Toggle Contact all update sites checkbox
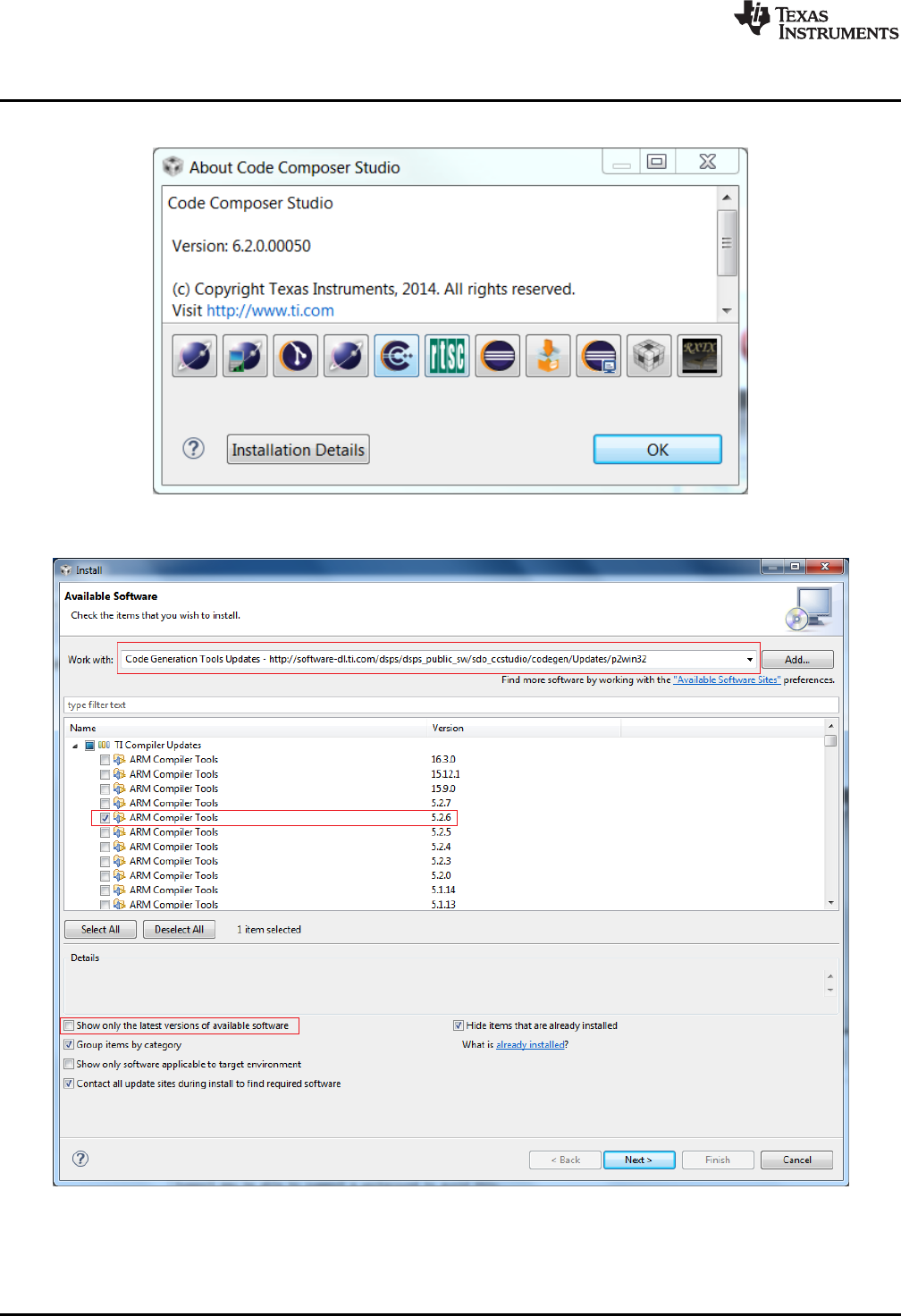 click(69, 1084)
